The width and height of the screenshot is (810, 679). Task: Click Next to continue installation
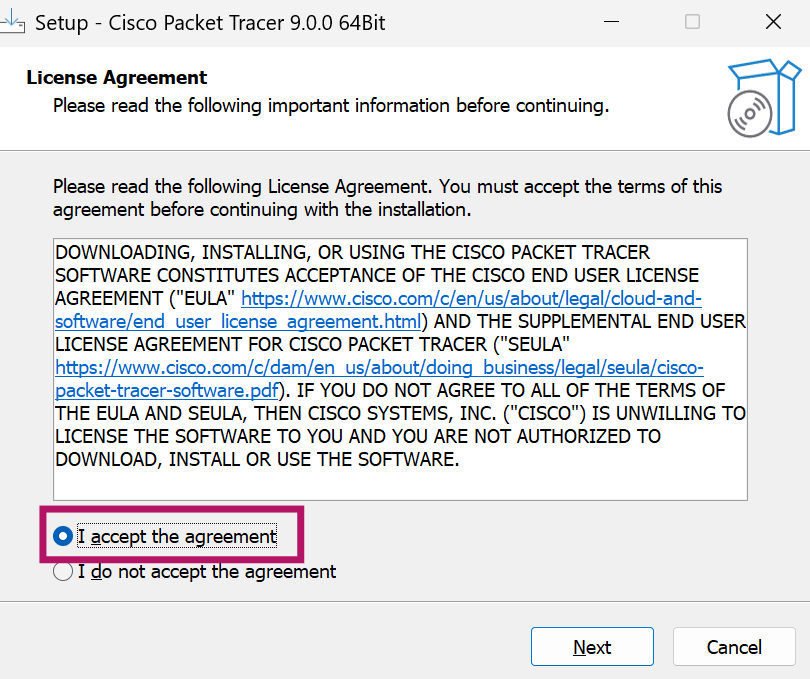coord(592,646)
